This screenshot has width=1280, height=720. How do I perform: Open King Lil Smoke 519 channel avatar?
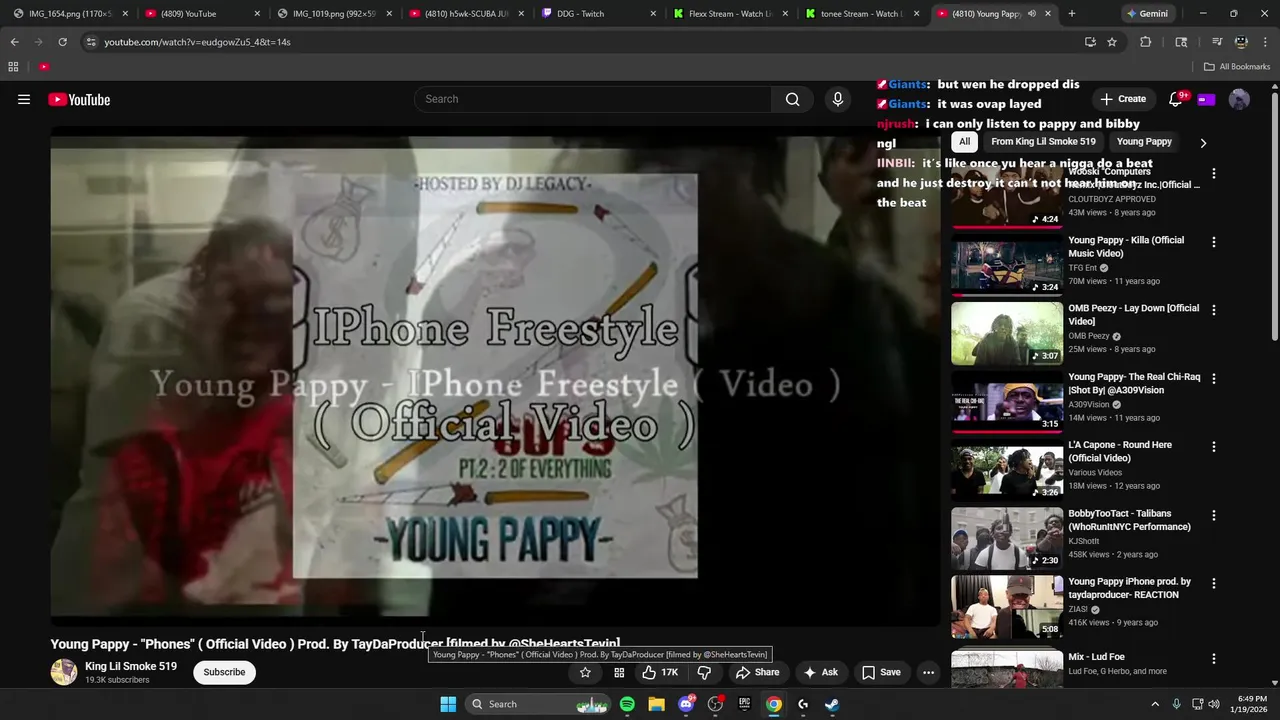[64, 672]
